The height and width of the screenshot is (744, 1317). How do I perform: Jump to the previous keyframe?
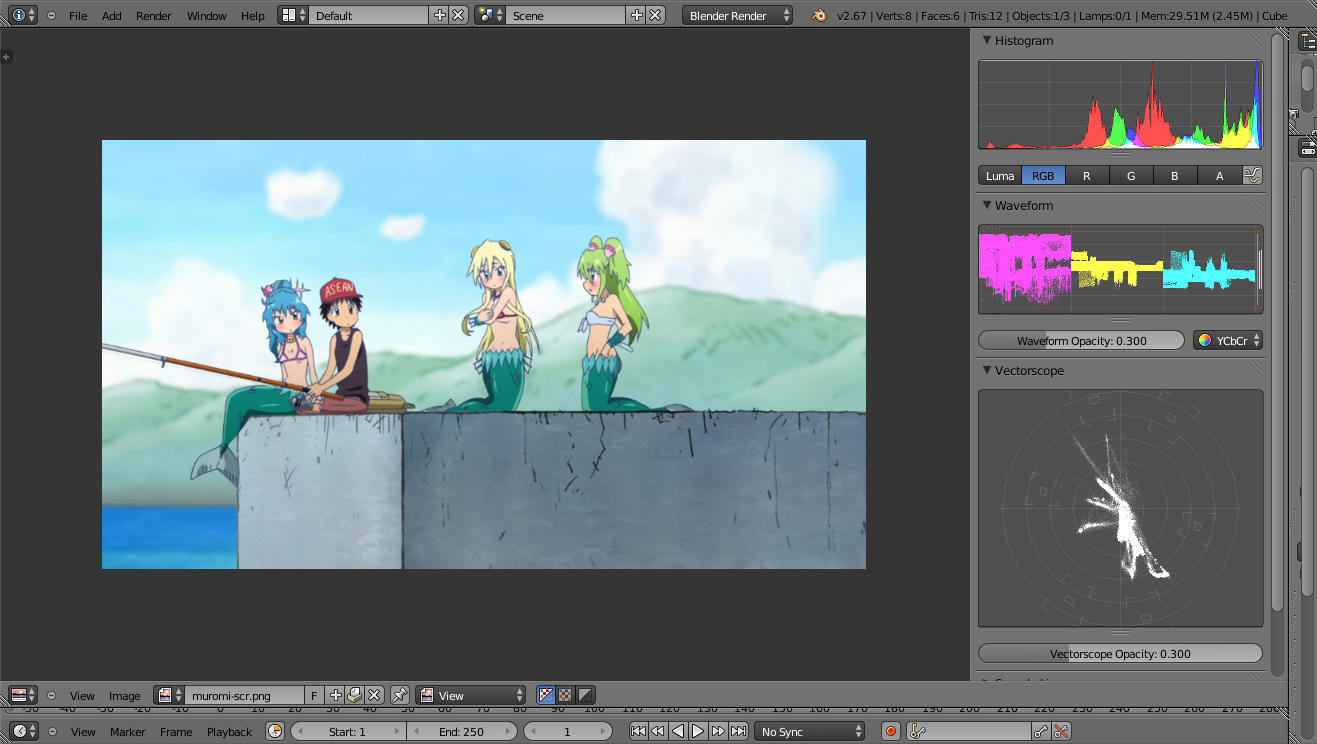(x=658, y=731)
